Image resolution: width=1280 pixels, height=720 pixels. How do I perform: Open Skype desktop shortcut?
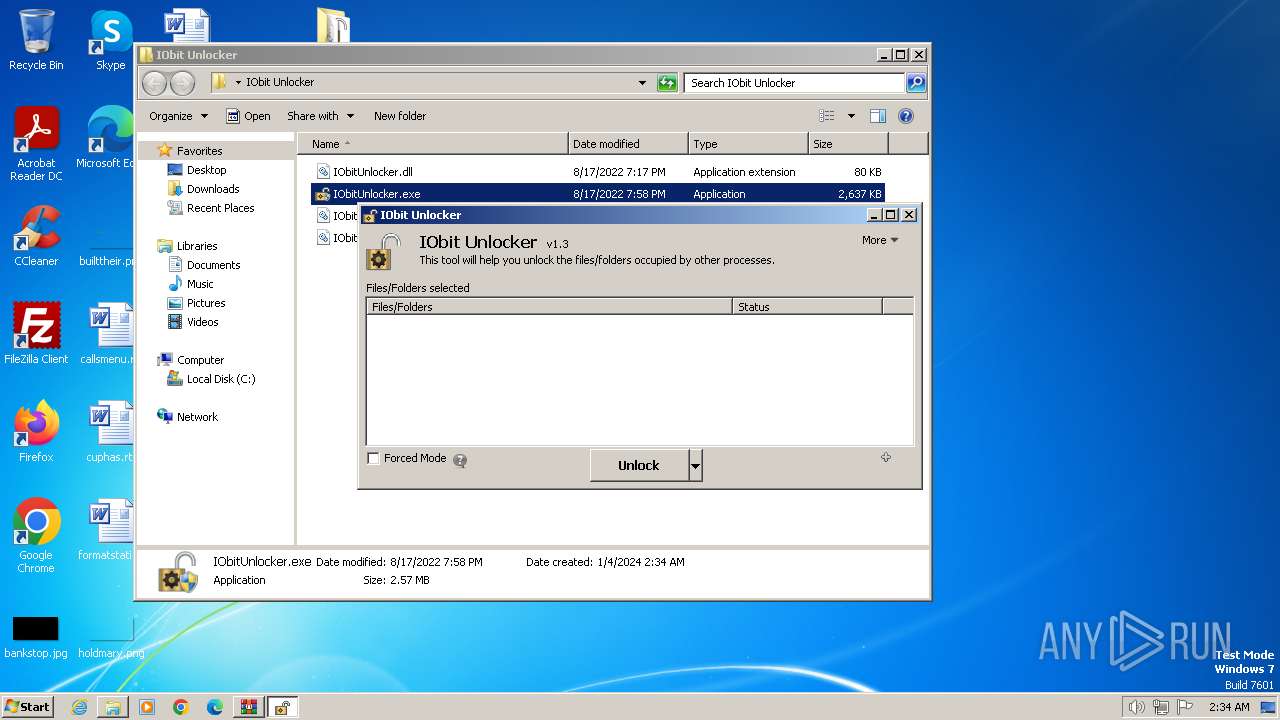110,40
